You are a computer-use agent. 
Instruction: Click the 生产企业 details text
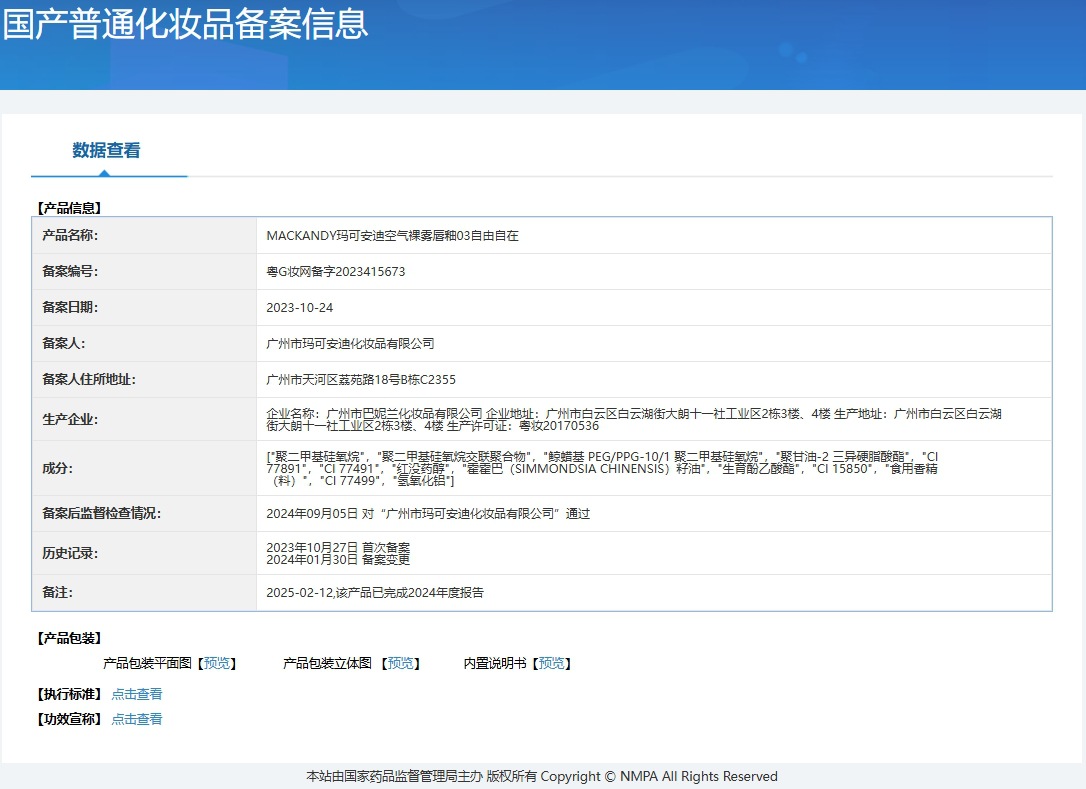point(634,420)
